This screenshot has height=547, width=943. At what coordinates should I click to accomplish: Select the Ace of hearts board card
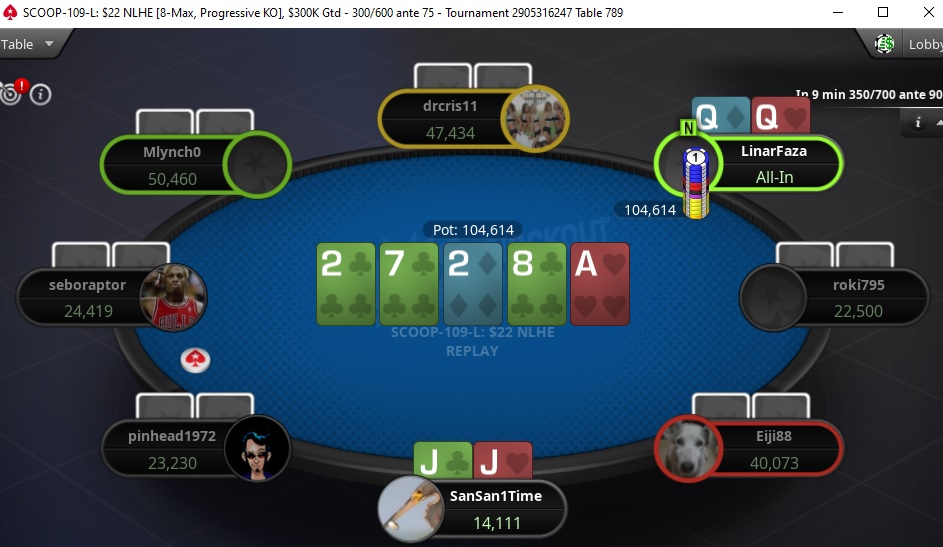pos(600,284)
